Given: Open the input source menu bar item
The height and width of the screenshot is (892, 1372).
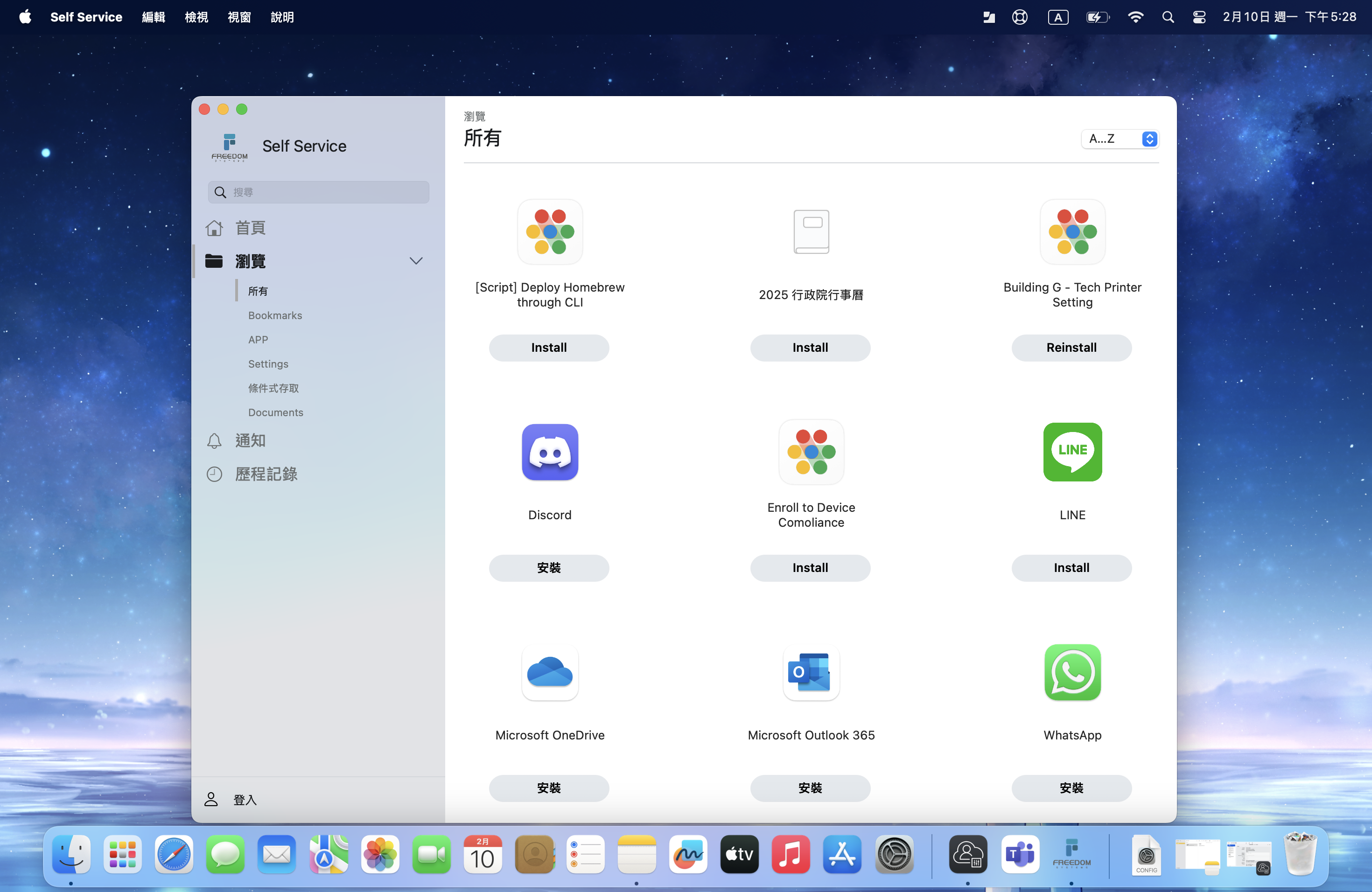Looking at the screenshot, I should click(1057, 17).
